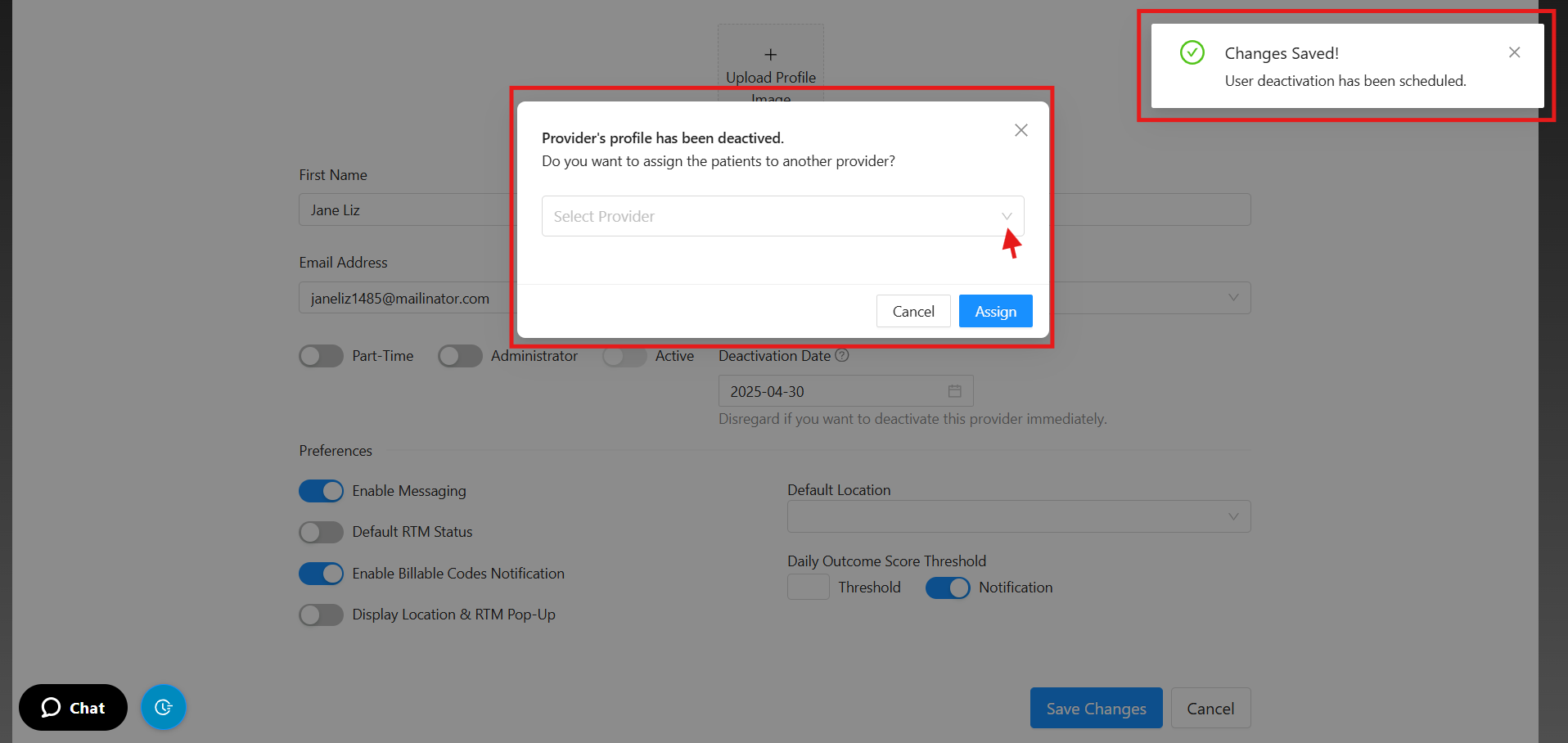Click the Deactivation Date help icon
Screen dimensions: 1568x743
[x=842, y=356]
